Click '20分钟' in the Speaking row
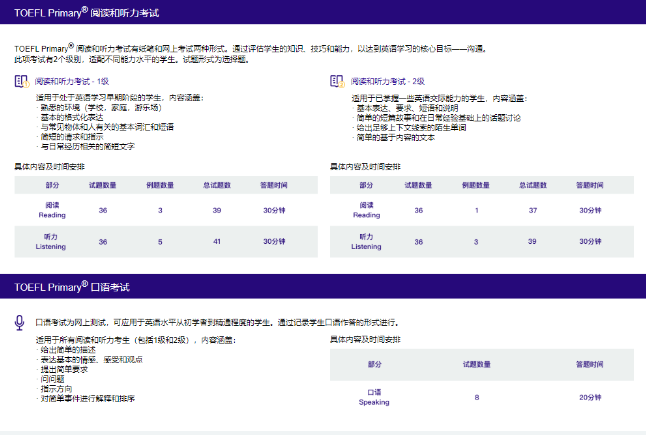The width and height of the screenshot is (646, 435). (x=590, y=398)
